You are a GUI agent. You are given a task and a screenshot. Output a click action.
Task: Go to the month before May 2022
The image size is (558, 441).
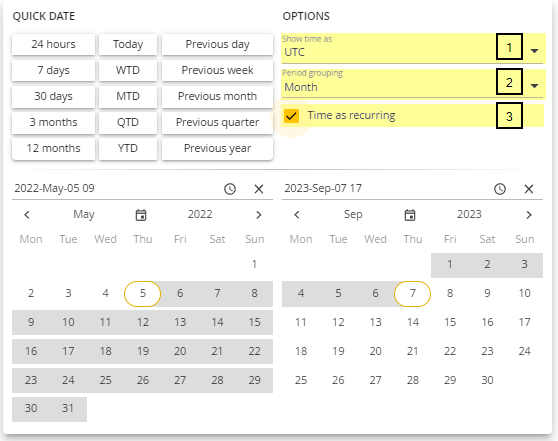[27, 215]
